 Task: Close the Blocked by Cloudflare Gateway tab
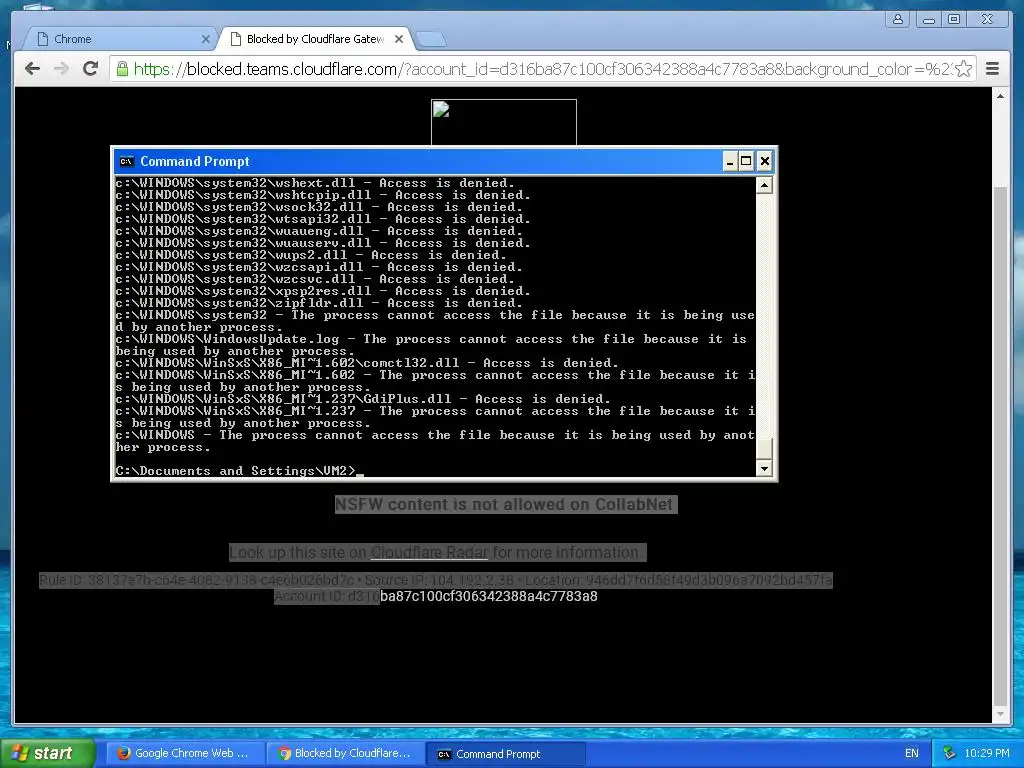[399, 39]
